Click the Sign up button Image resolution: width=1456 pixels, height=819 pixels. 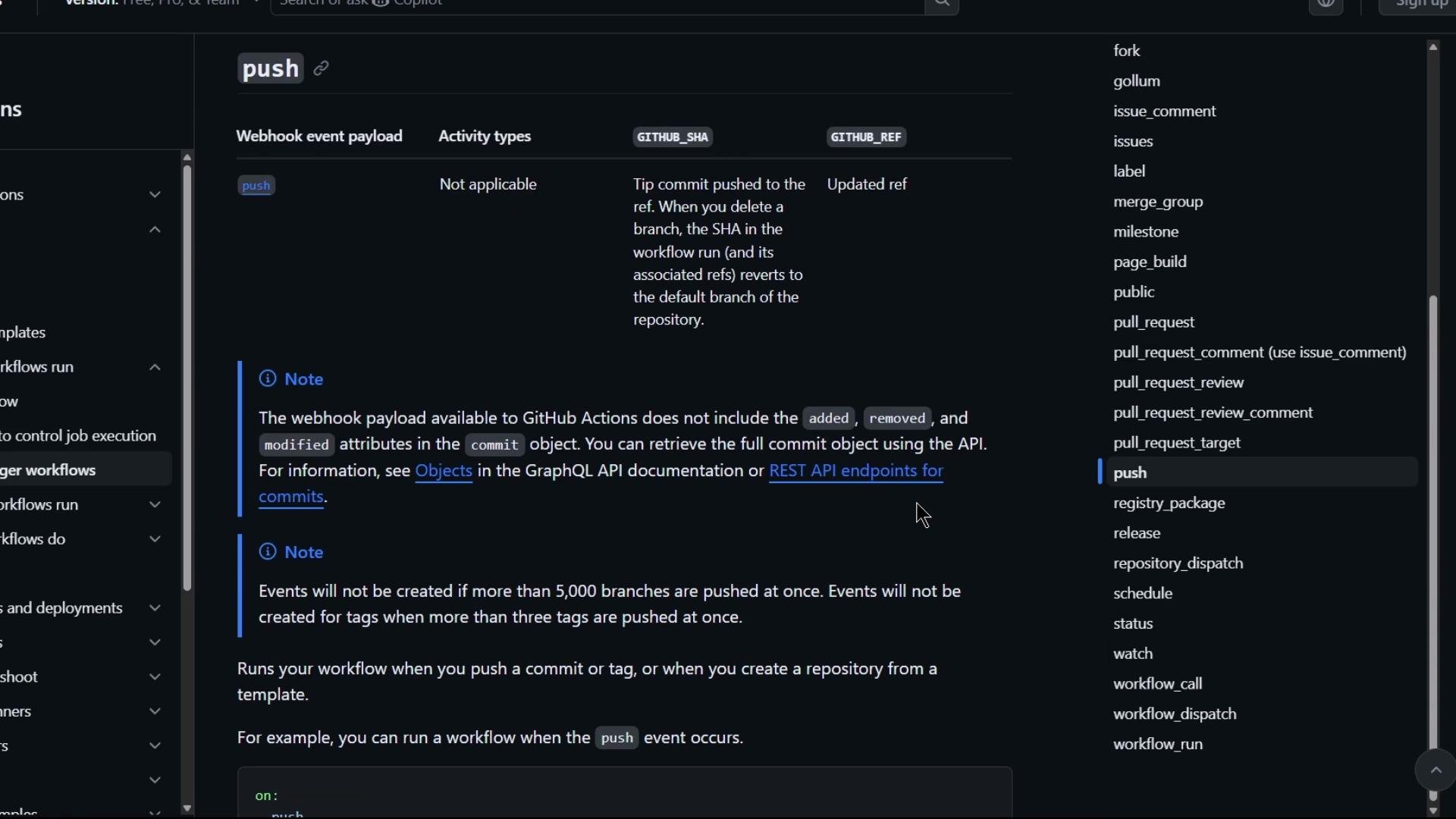click(x=1417, y=4)
